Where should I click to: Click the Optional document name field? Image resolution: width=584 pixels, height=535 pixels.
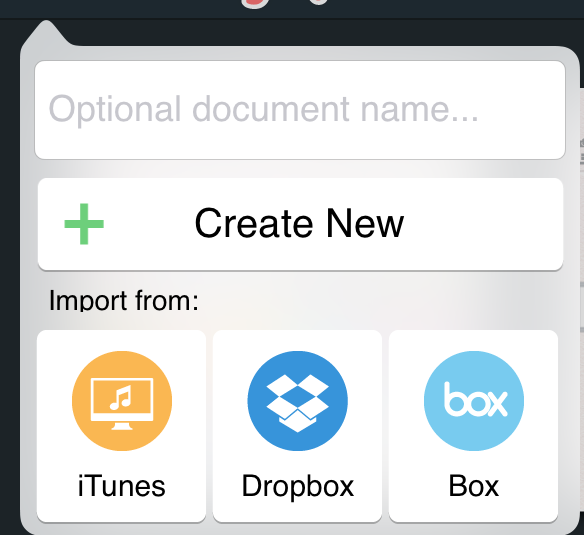click(x=300, y=110)
